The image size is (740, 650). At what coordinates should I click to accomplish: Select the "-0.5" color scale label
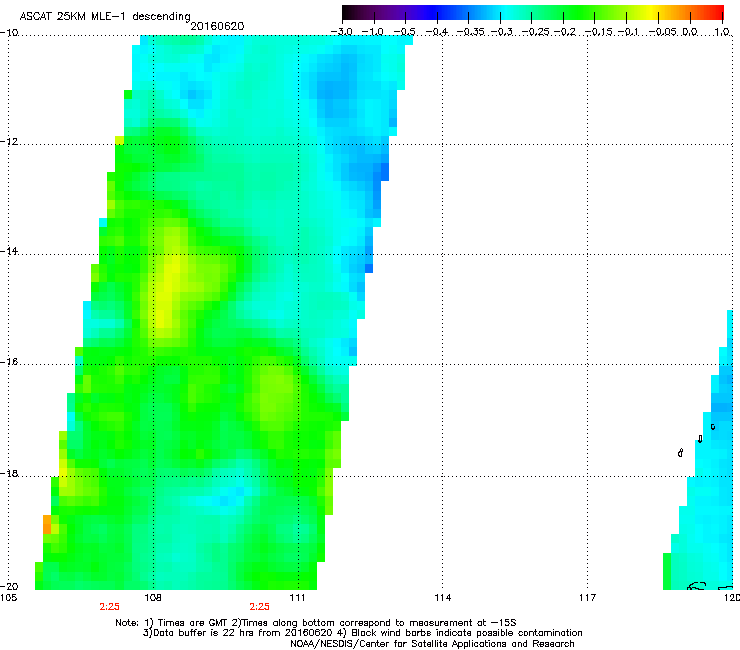tap(404, 32)
